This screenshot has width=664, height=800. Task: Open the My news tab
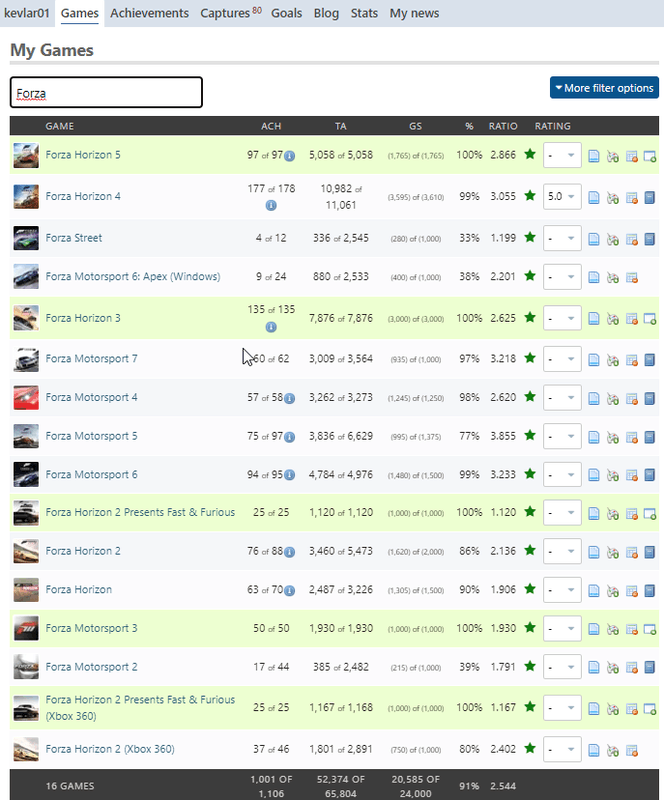click(x=414, y=13)
